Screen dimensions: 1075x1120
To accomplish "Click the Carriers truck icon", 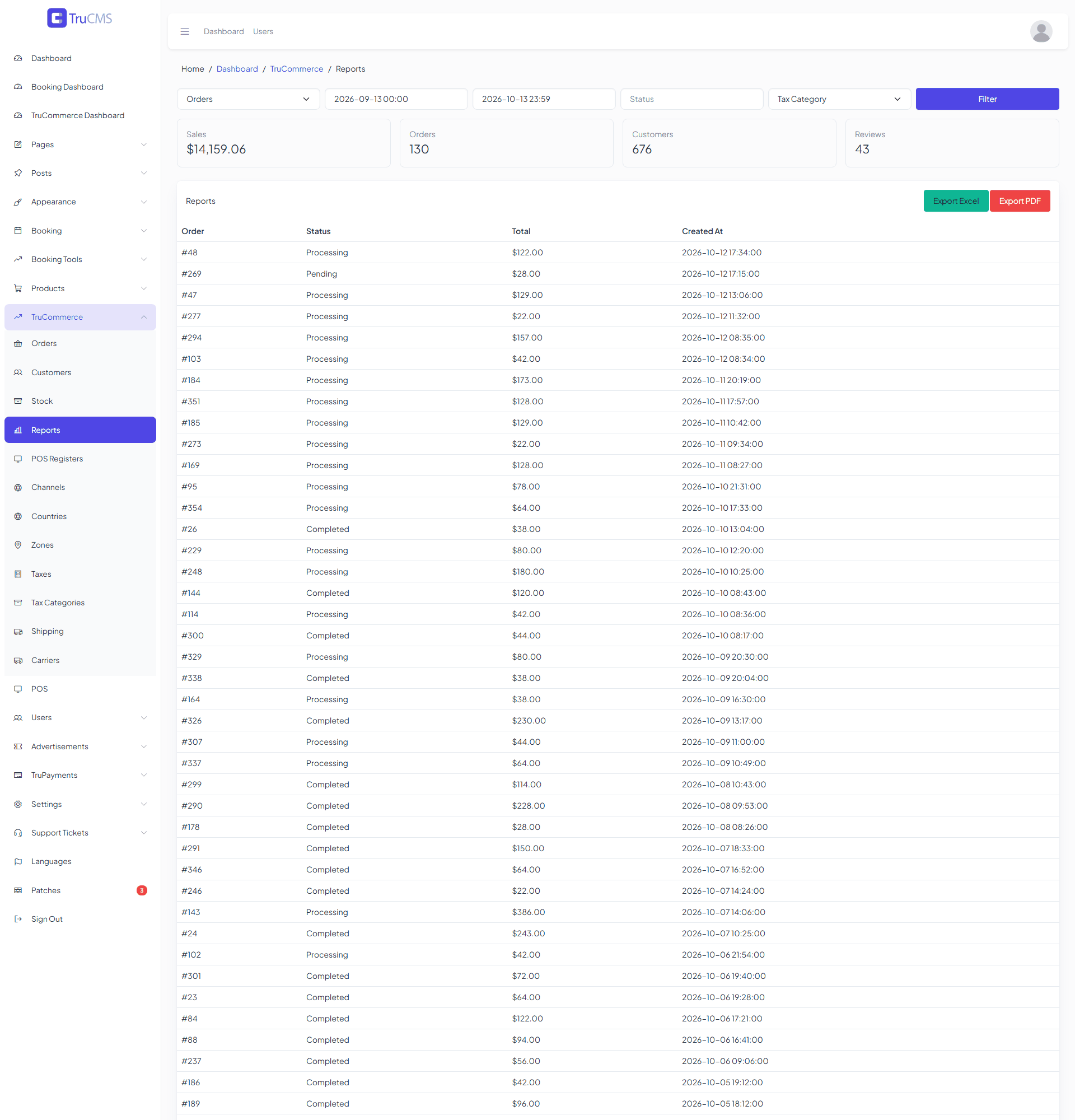I will (x=18, y=660).
